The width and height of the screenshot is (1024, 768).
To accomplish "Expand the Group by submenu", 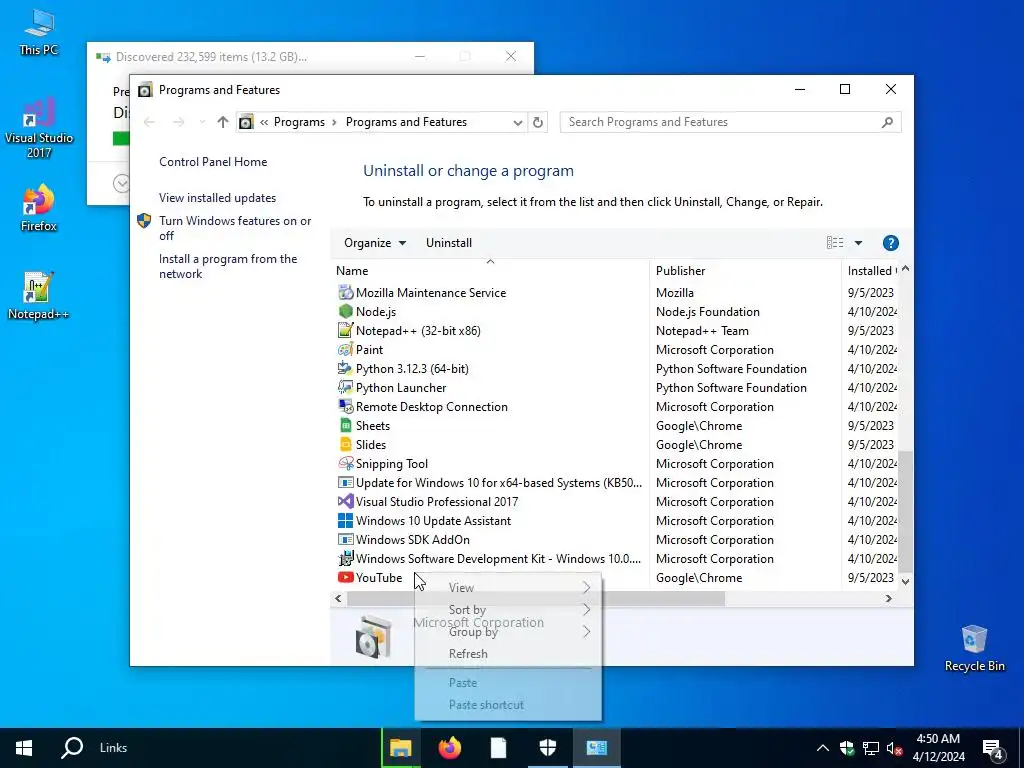I will [508, 632].
